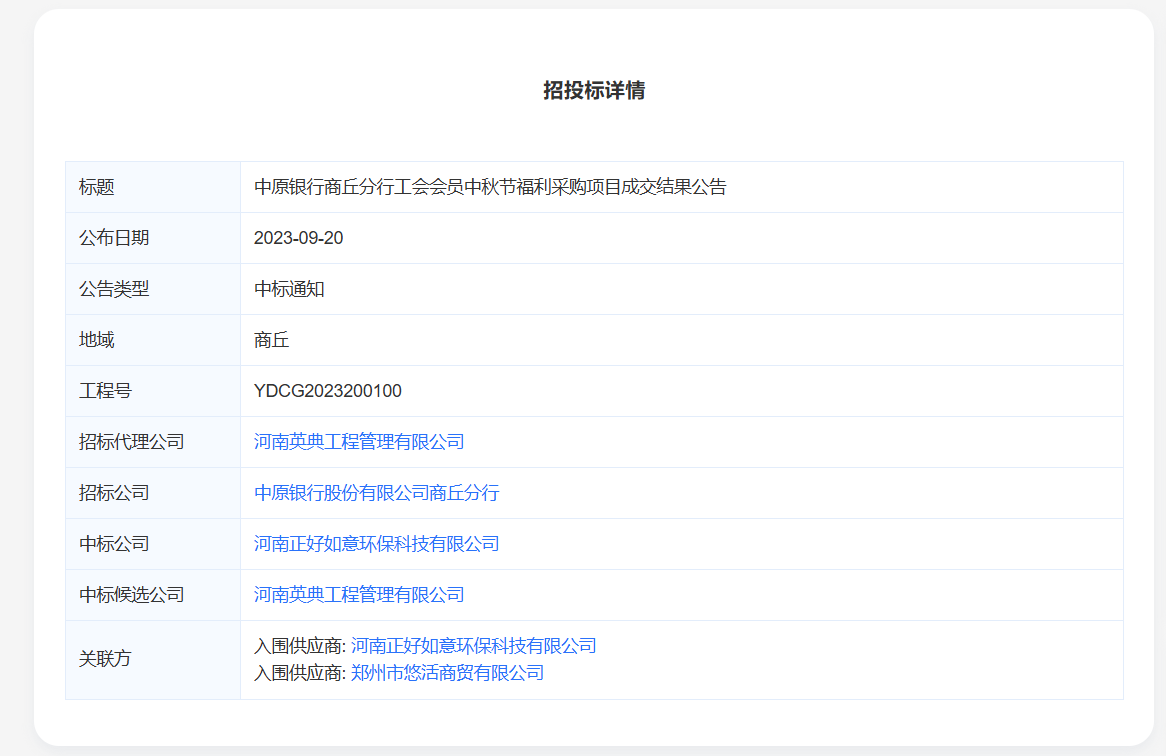
Task: Click the 标题 row label
Action: point(97,187)
